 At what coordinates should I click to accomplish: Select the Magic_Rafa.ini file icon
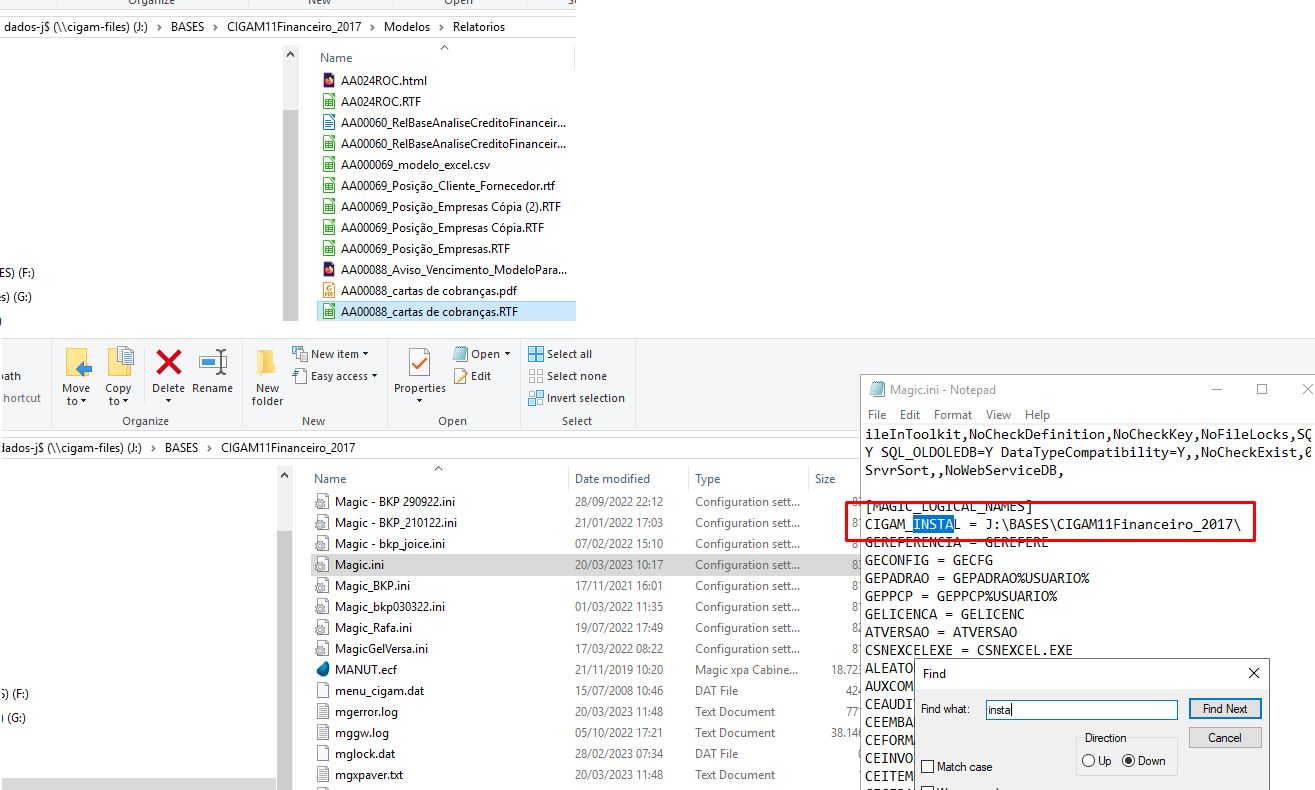322,627
